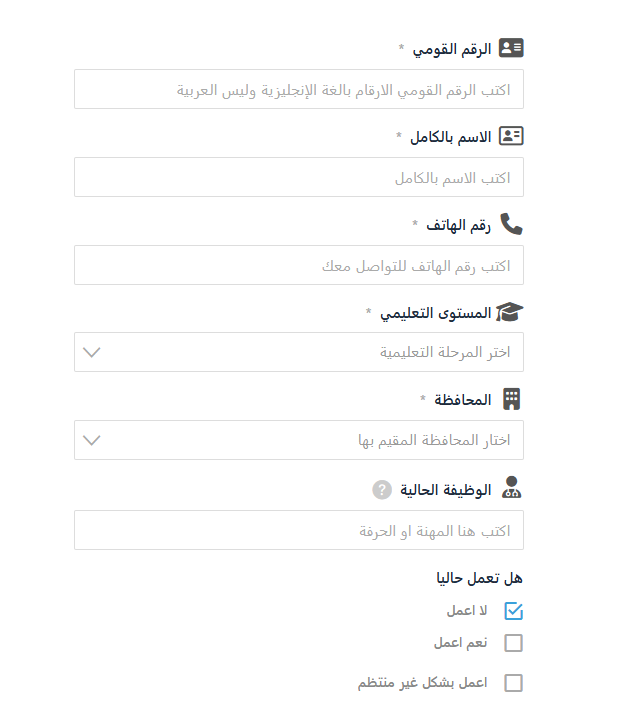
Task: Click the ID card icon beside National ID label
Action: pyautogui.click(x=511, y=48)
